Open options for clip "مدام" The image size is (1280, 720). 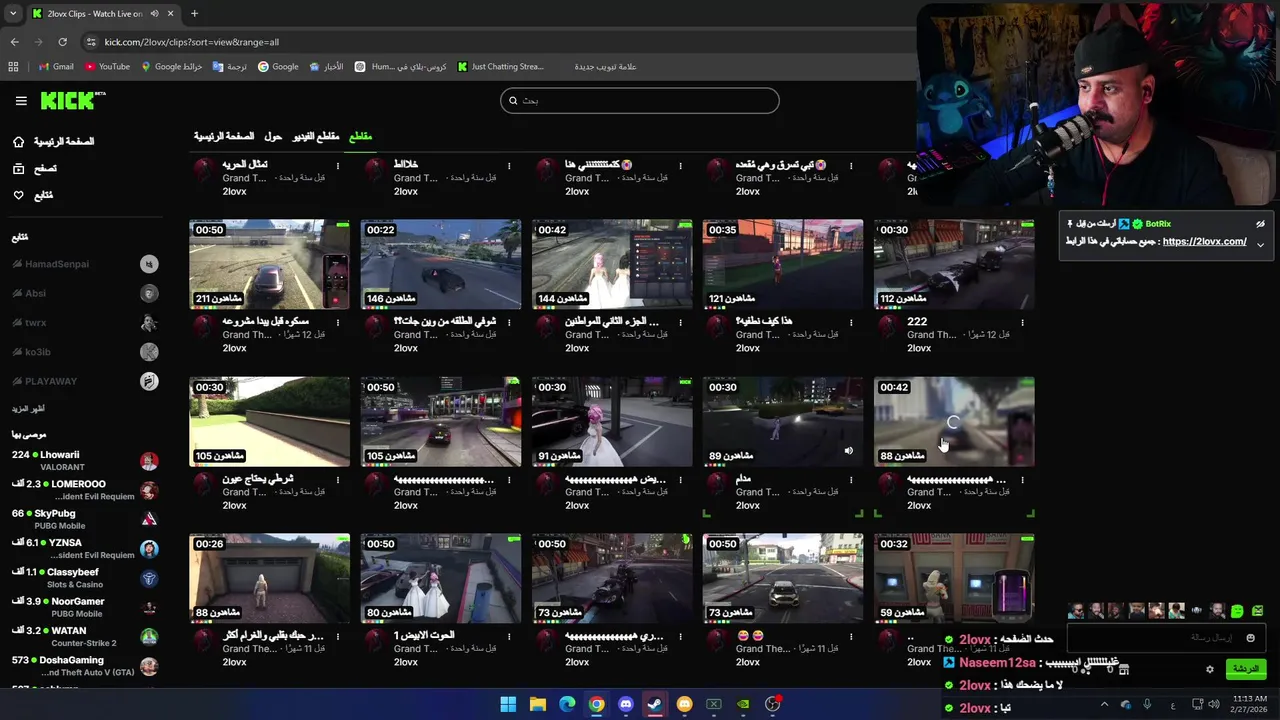(x=851, y=480)
